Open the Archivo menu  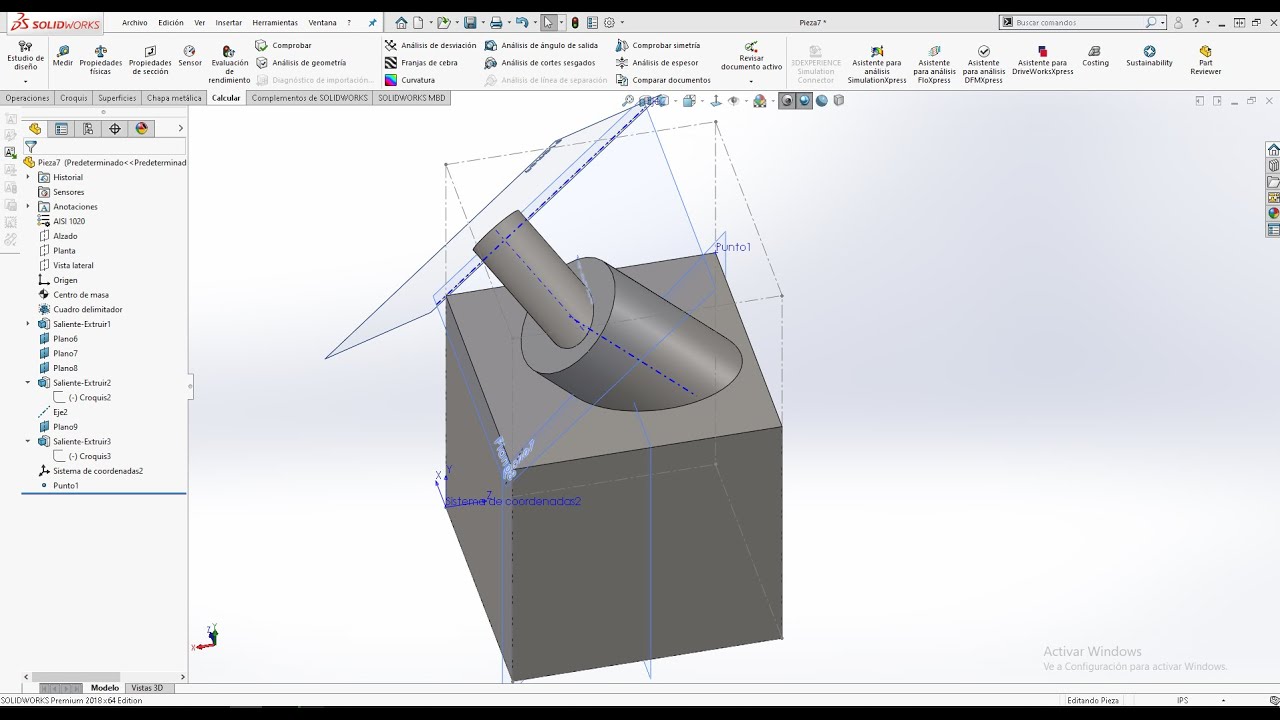tap(135, 22)
